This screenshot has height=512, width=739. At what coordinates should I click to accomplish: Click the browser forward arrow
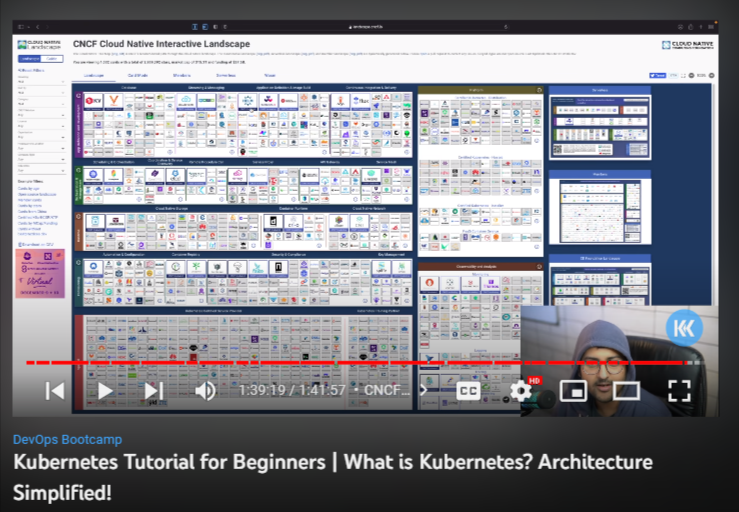(x=47, y=27)
